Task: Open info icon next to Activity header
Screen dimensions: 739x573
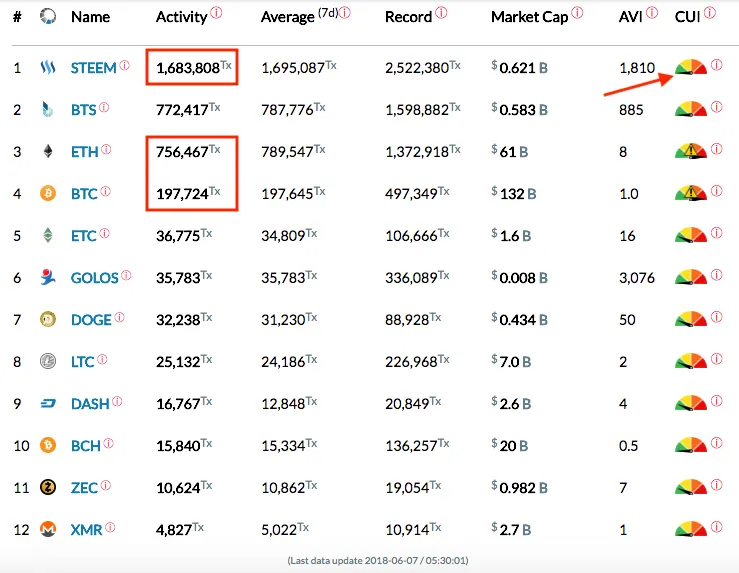Action: [216, 13]
